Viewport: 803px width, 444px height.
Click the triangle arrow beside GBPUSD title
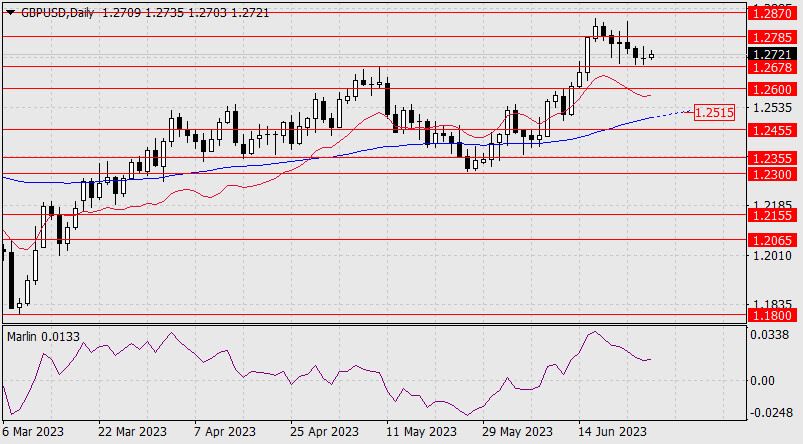(11, 11)
